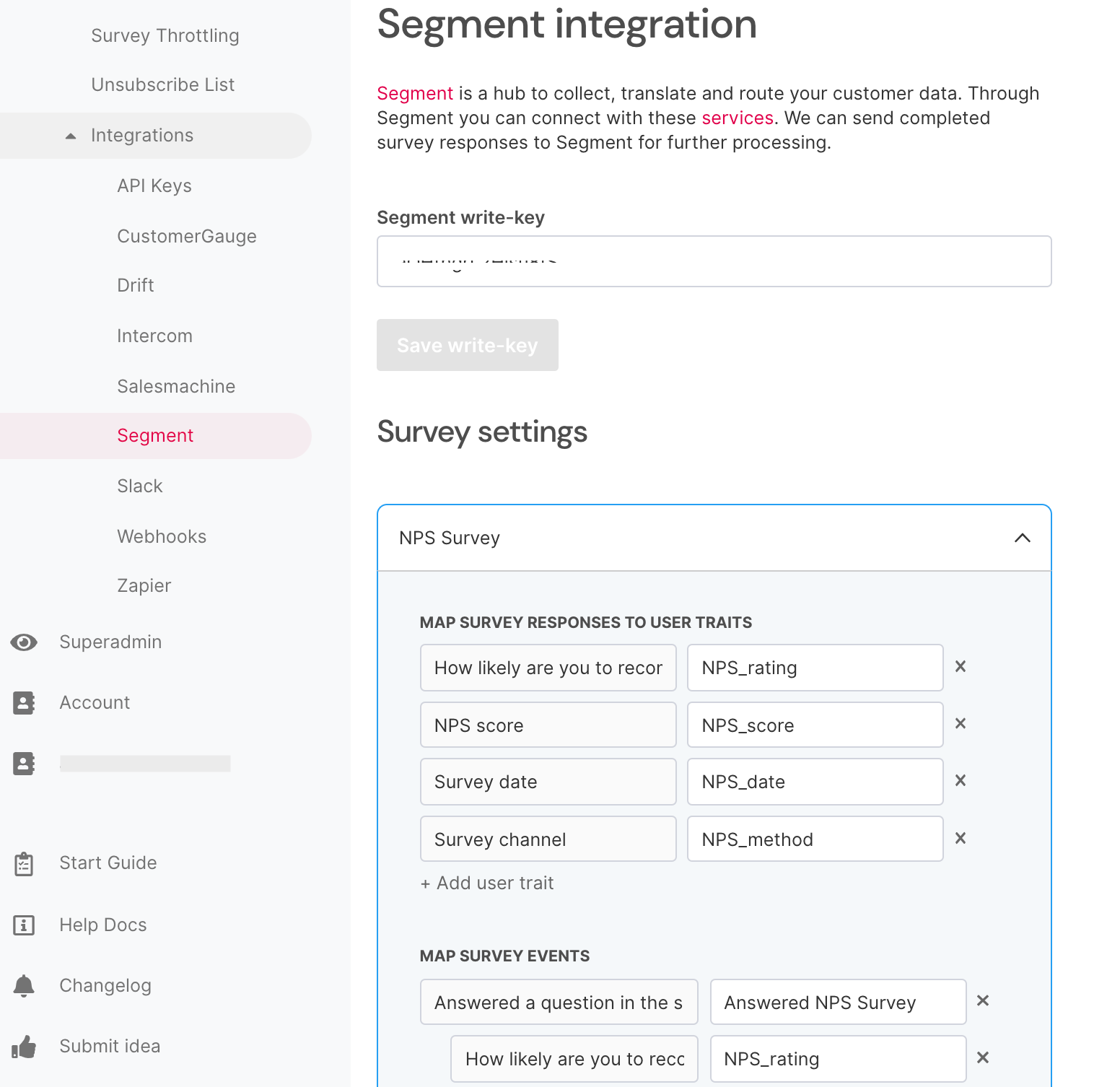Click the Save write-key button
The image size is (1120, 1087).
[x=467, y=345]
